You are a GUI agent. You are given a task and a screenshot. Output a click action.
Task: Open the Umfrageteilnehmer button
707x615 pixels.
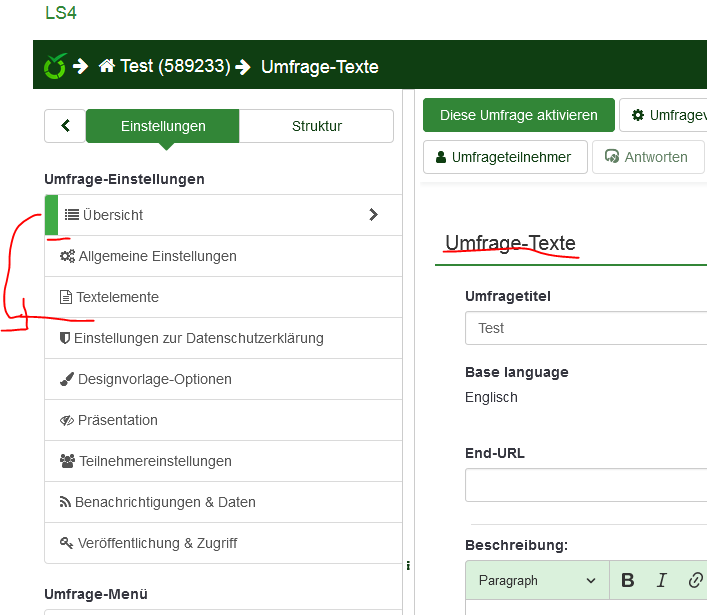click(x=504, y=157)
